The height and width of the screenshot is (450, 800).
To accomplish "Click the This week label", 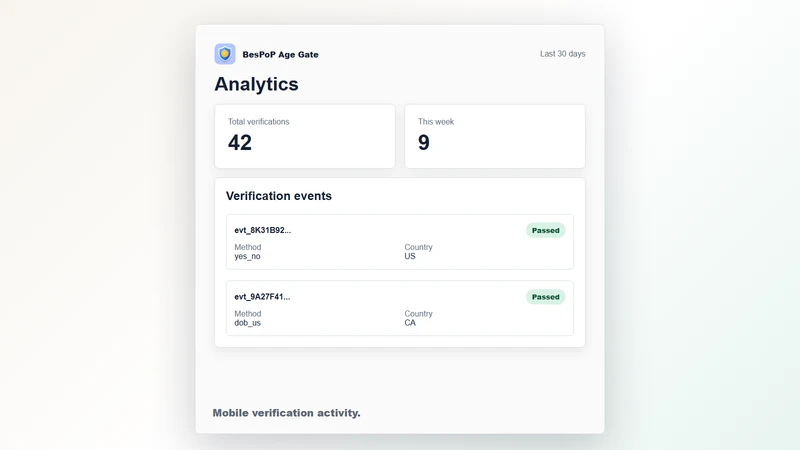I will 436,122.
